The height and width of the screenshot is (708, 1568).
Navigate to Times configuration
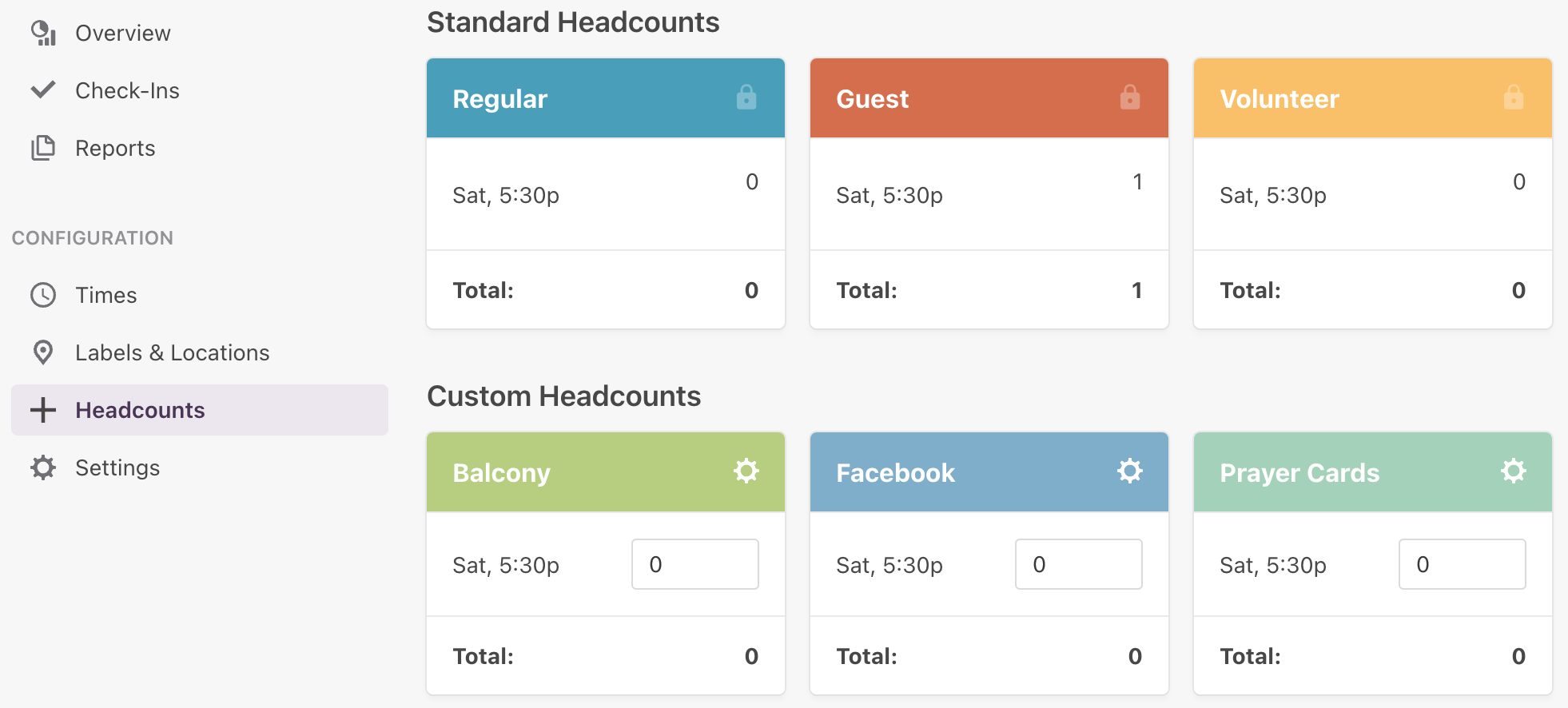[106, 295]
